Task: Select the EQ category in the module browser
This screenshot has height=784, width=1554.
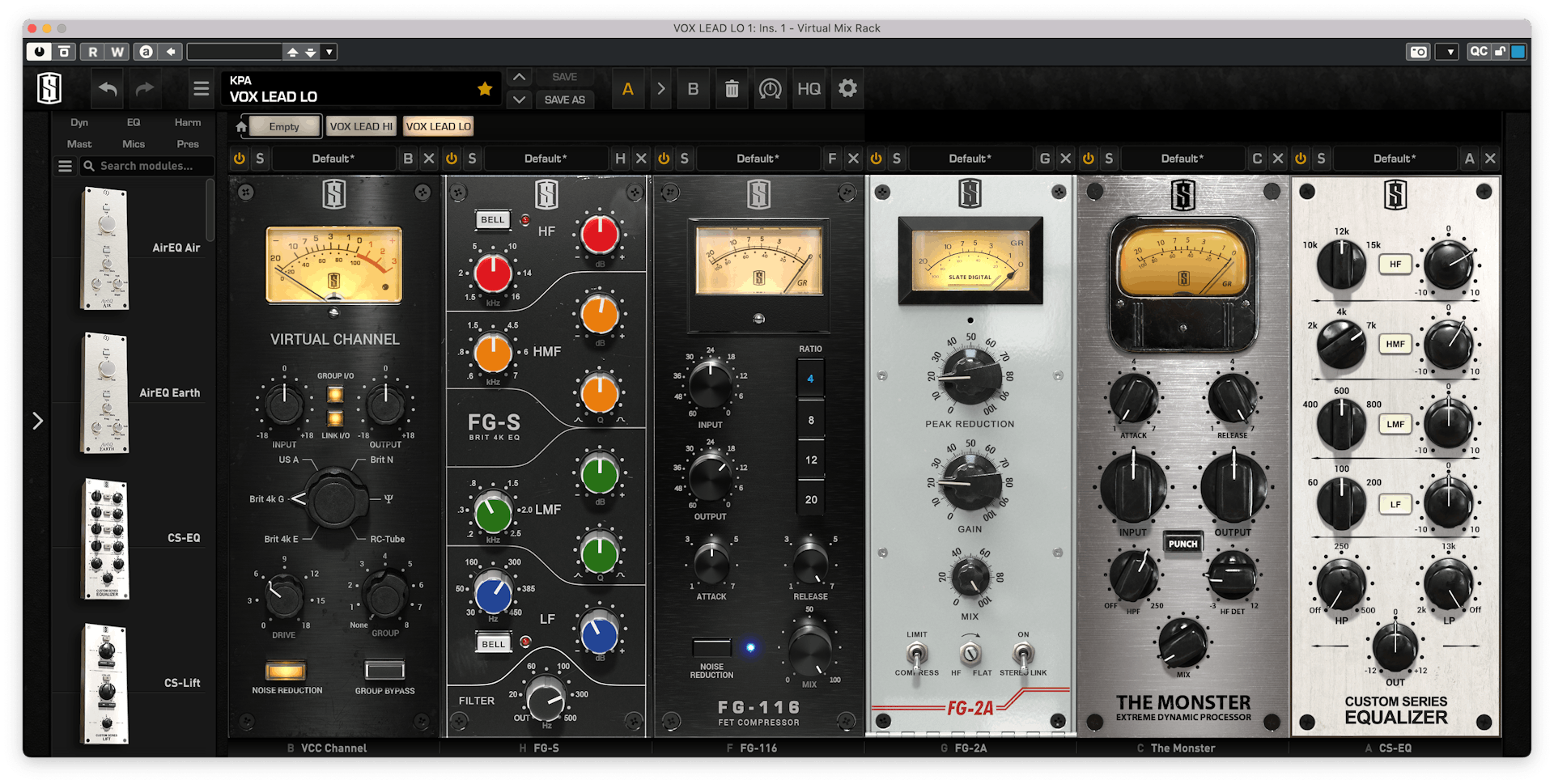Action: pos(133,122)
